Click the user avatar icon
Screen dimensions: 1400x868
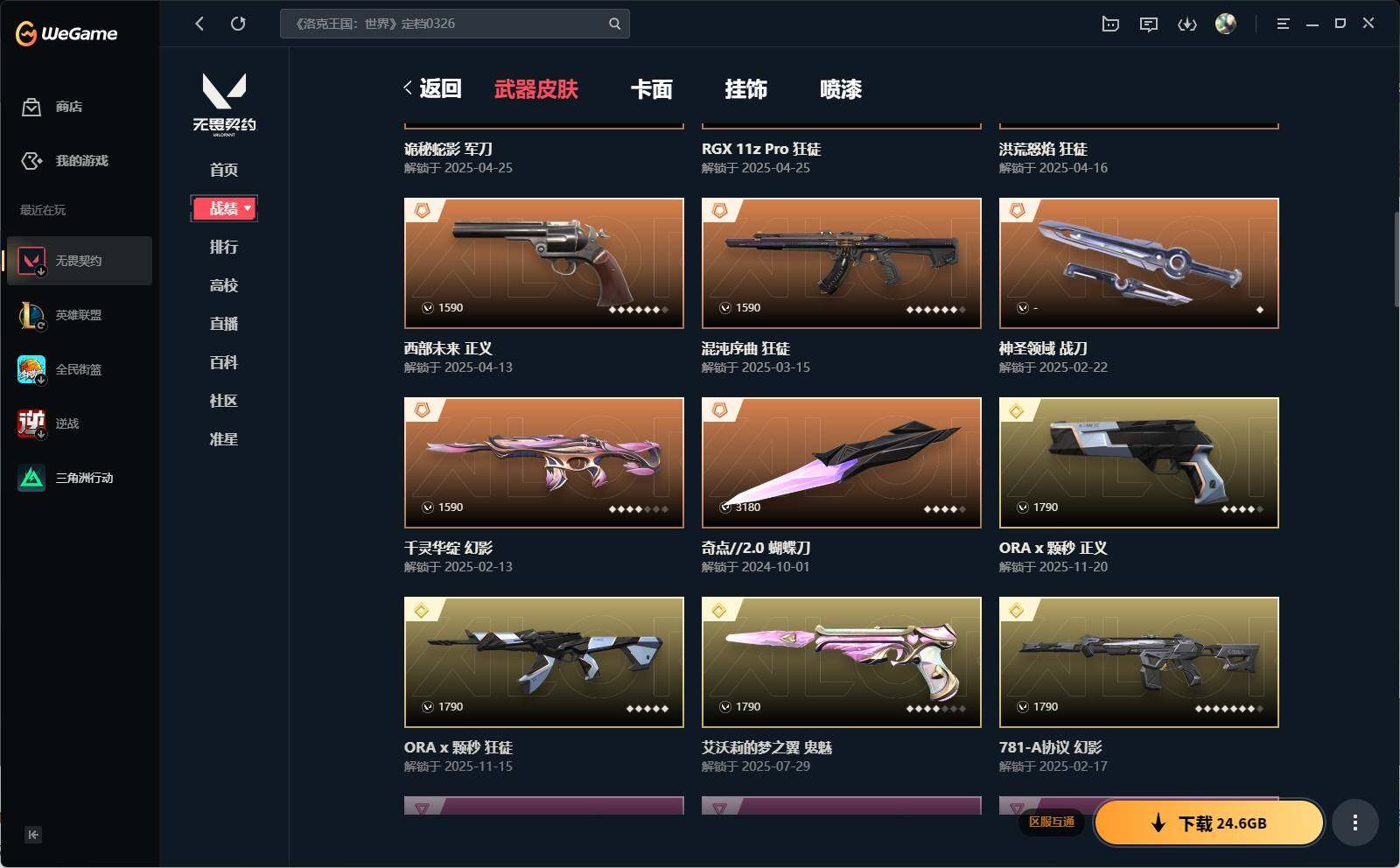point(1226,24)
